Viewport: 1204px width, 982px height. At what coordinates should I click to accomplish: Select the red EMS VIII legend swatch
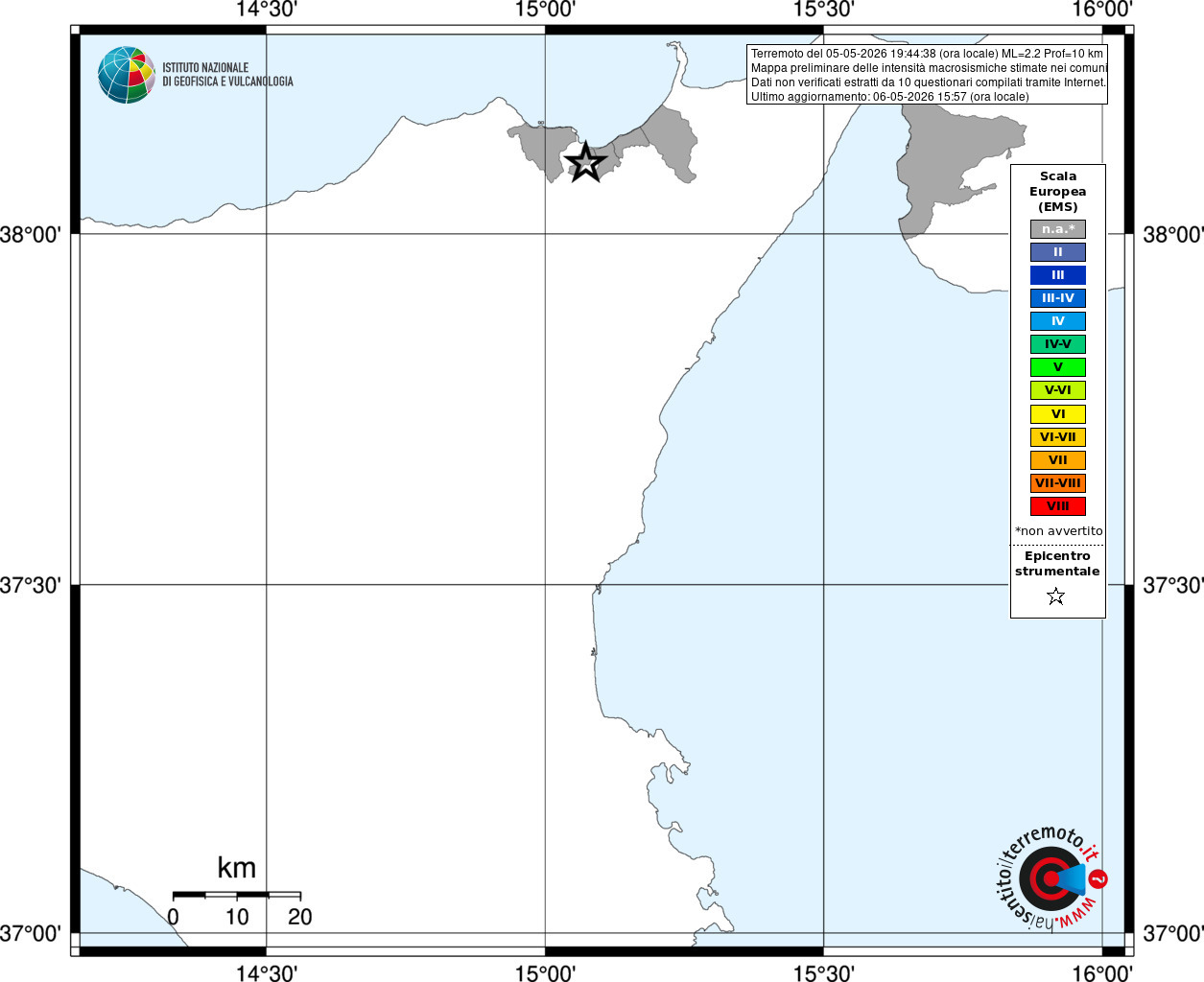1058,506
